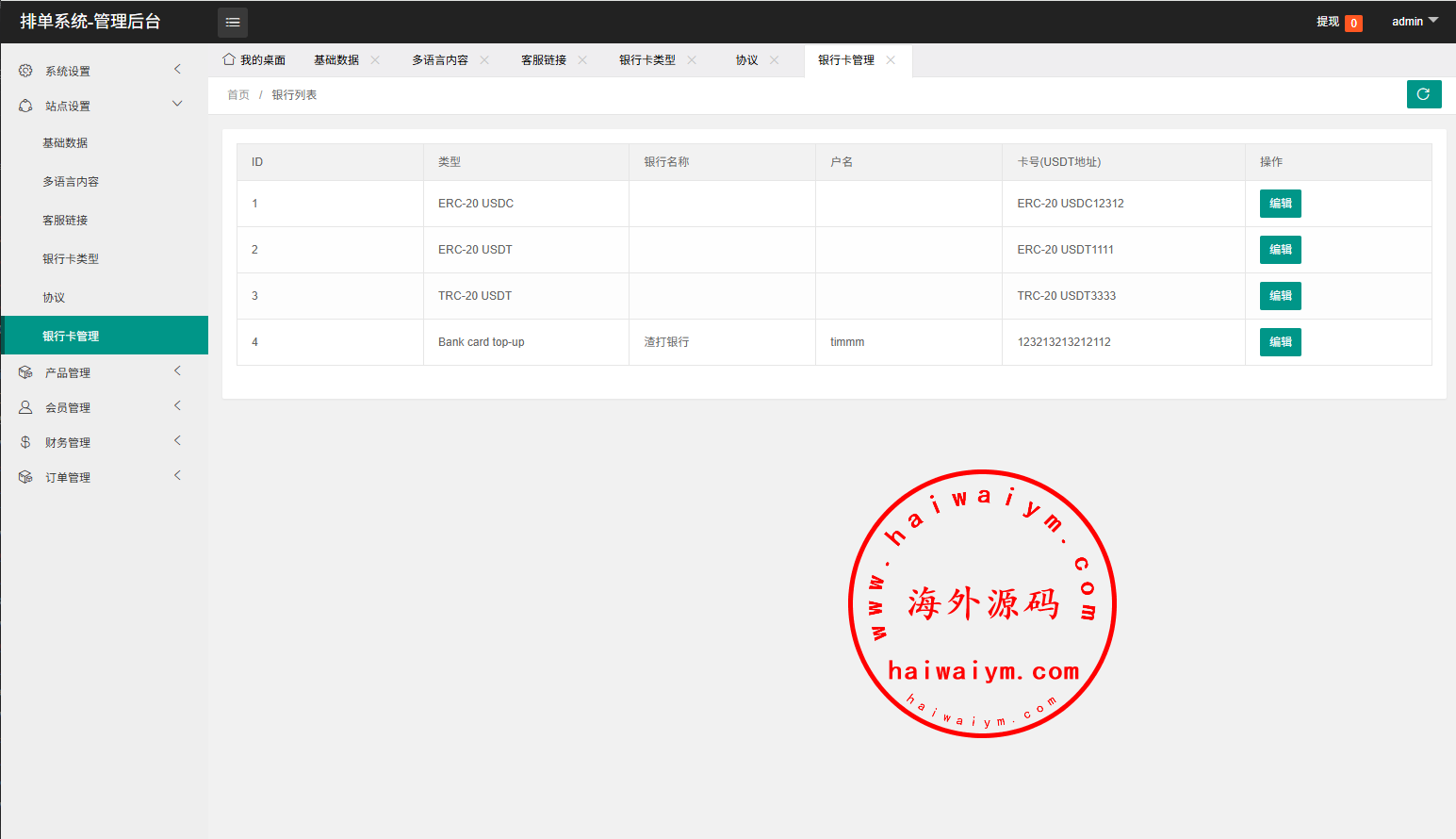Click the cube icon beside 产品管理

tap(25, 372)
